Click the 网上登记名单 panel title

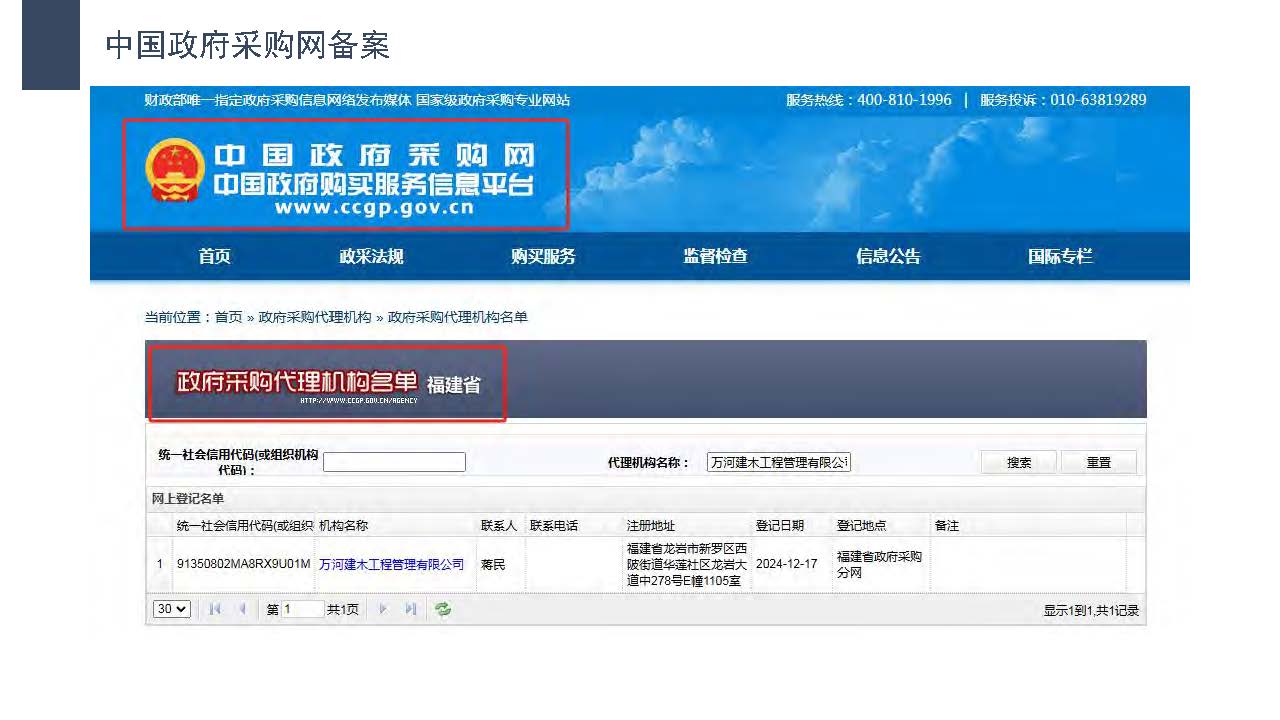(x=188, y=498)
